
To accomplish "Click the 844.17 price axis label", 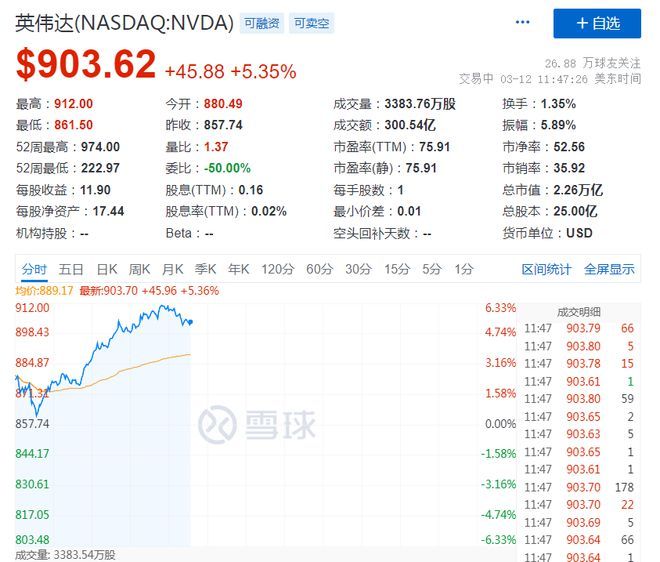I will (x=32, y=454).
